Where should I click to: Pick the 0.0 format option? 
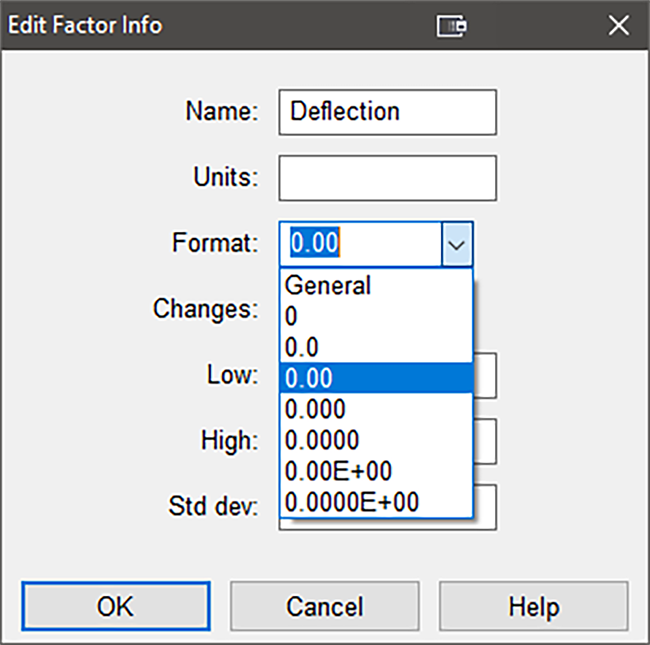375,347
